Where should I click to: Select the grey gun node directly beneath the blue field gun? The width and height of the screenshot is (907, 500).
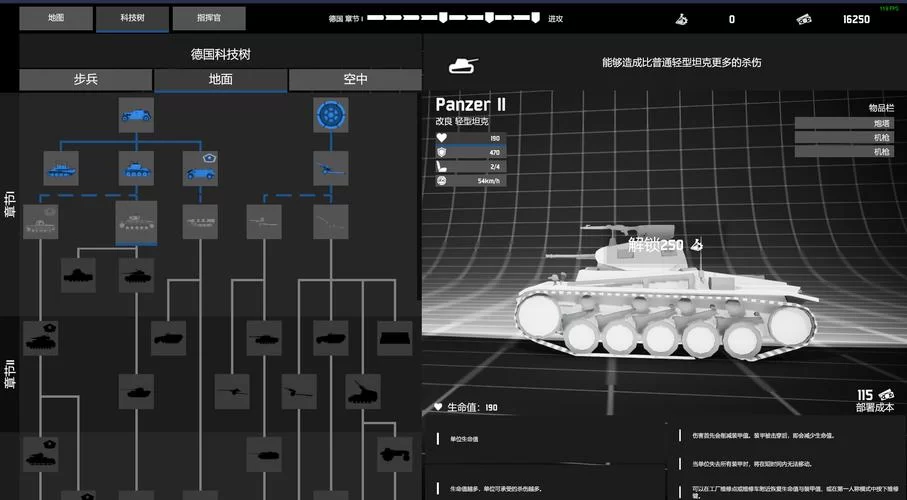tap(331, 222)
